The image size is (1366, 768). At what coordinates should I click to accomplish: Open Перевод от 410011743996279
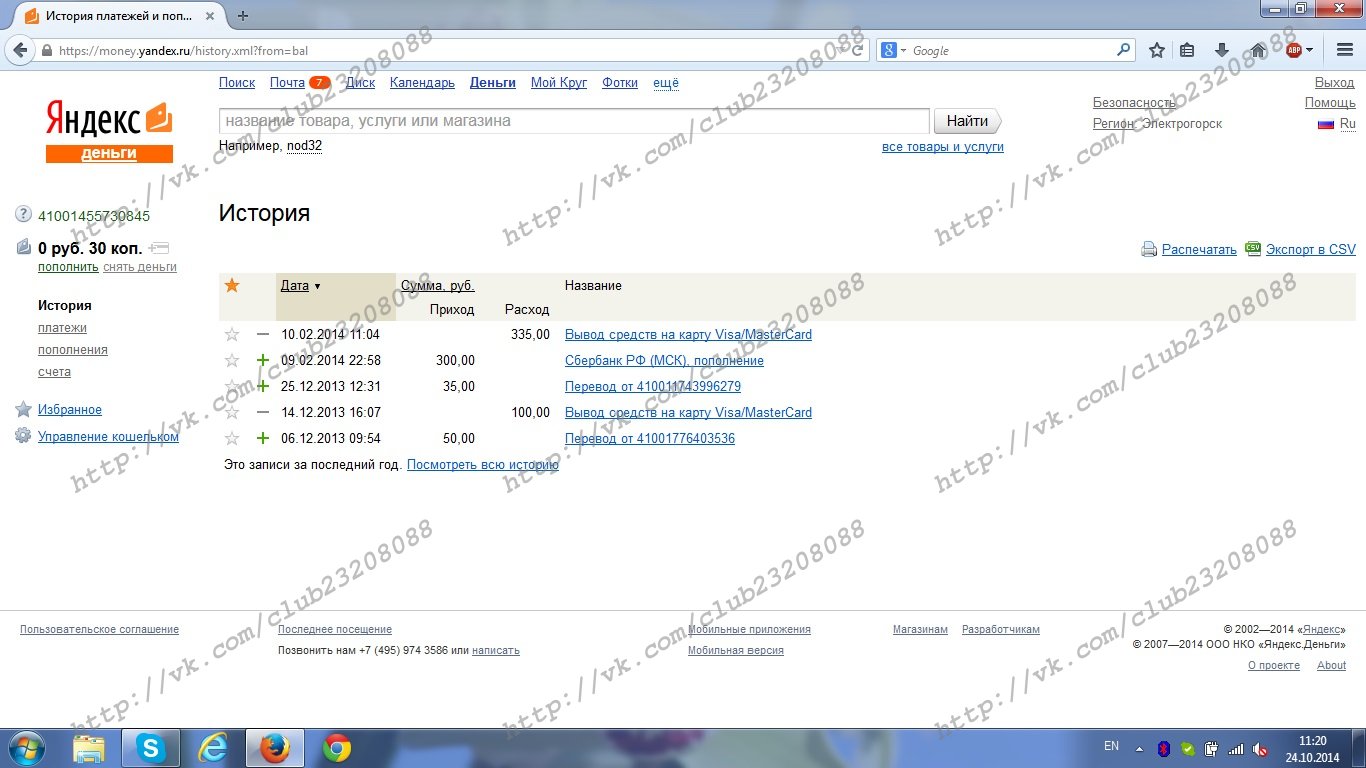coord(653,387)
